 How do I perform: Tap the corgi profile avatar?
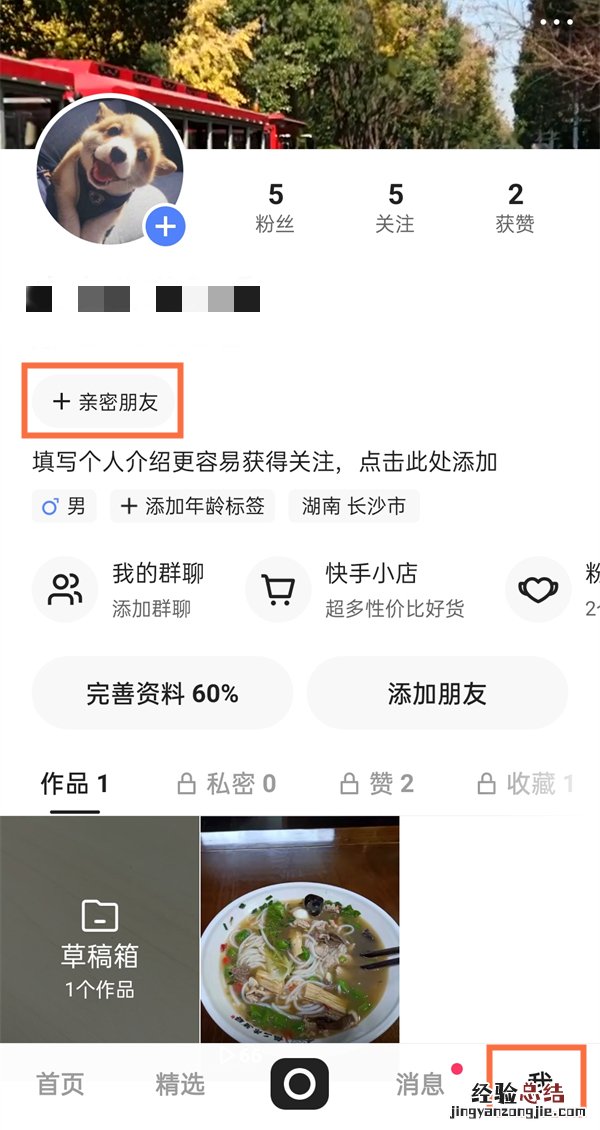[110, 170]
